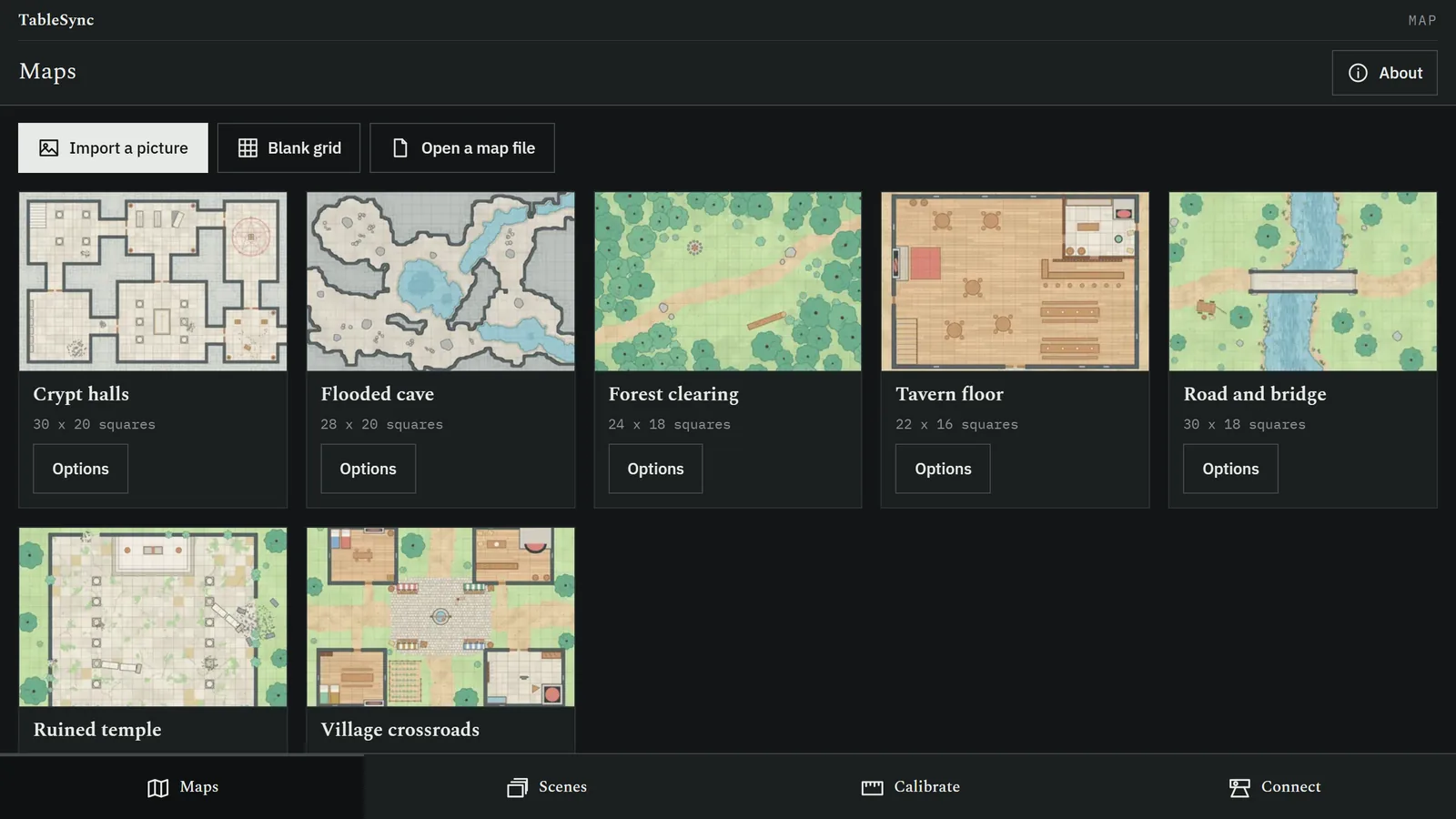Click the stacked frames icon in Scenes tab
This screenshot has width=1456, height=819.
click(517, 788)
